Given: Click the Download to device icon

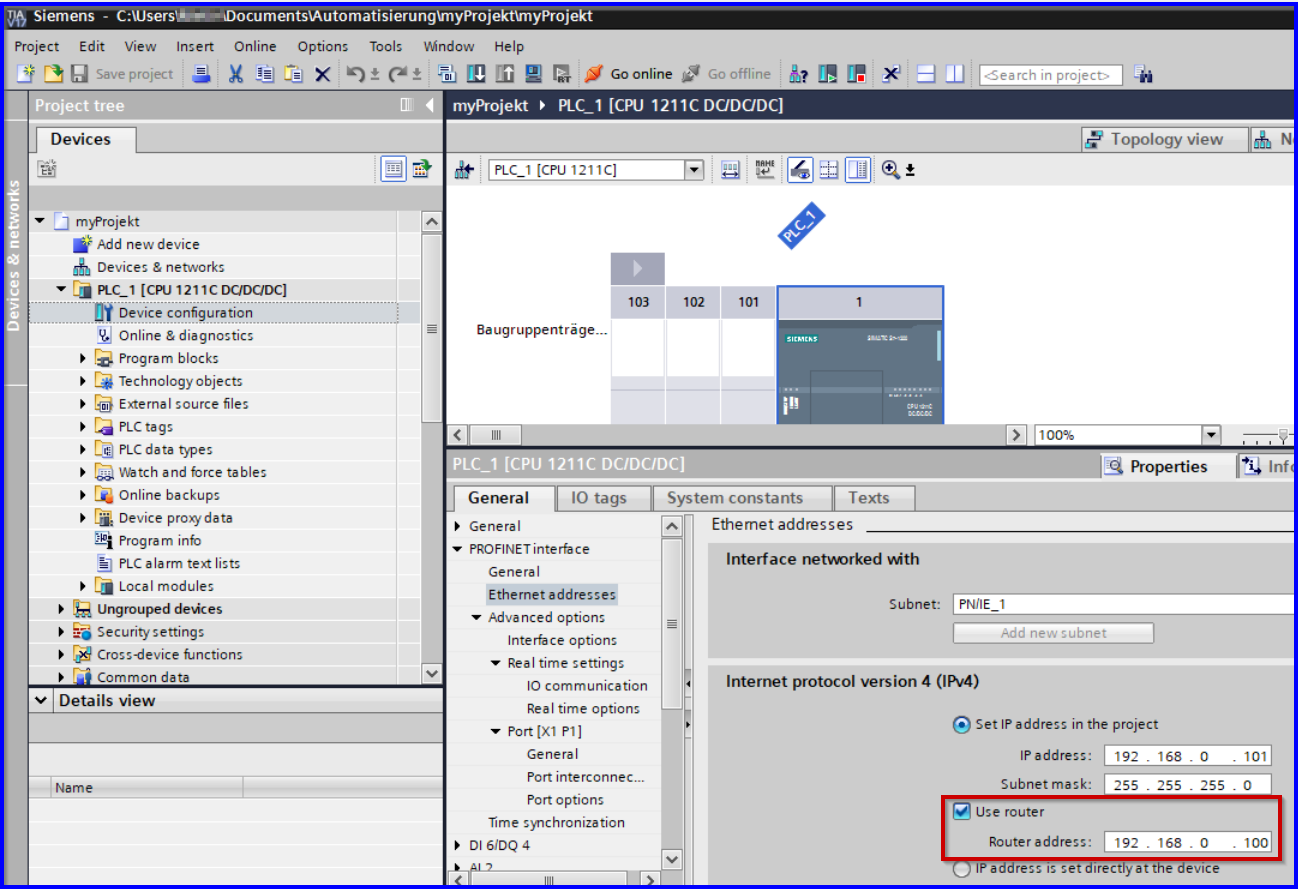Looking at the screenshot, I should pos(476,74).
